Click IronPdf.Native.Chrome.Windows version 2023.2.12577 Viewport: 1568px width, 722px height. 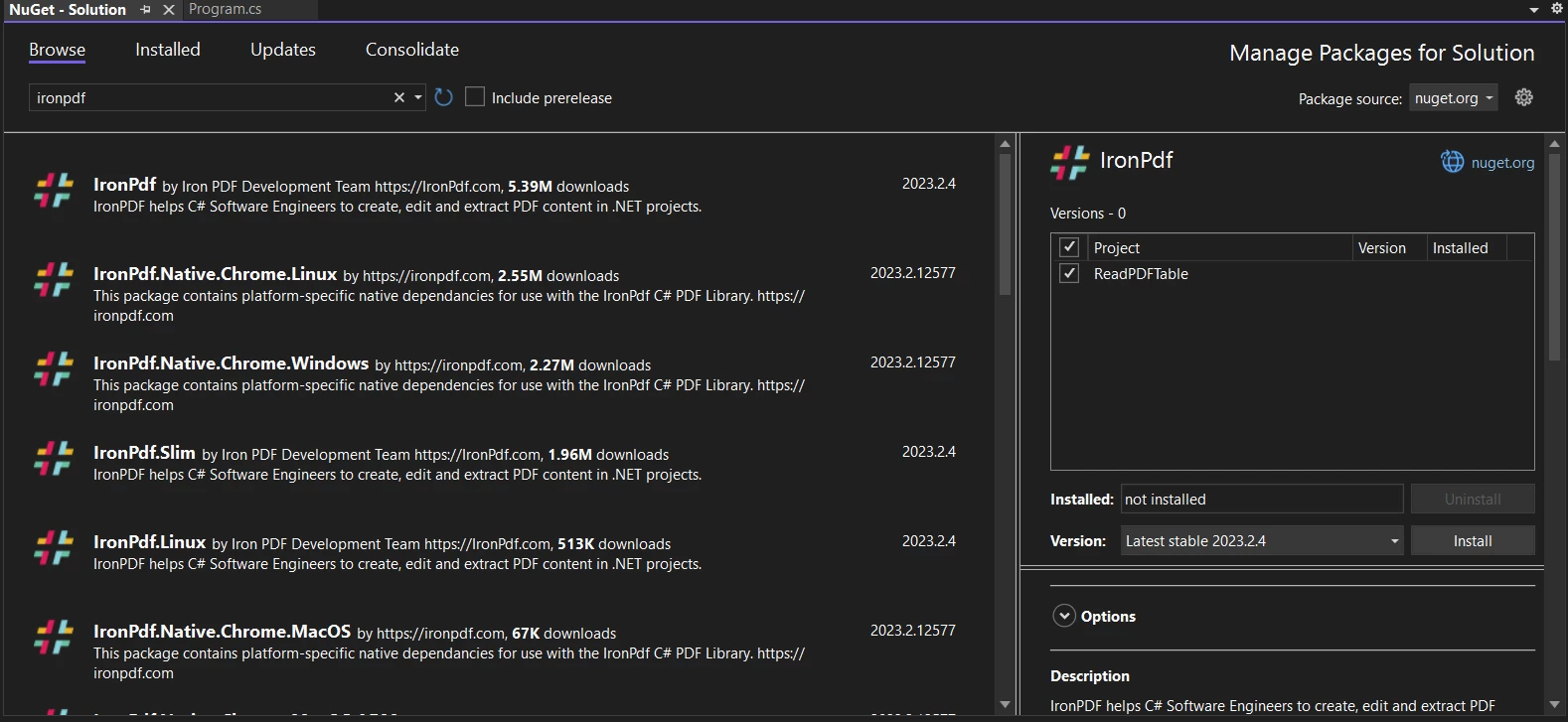click(912, 362)
